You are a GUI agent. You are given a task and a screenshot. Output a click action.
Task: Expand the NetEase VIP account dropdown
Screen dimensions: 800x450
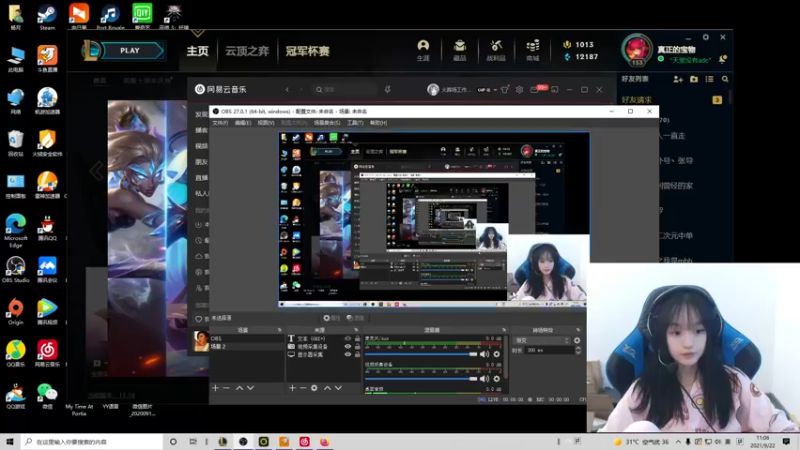(495, 90)
